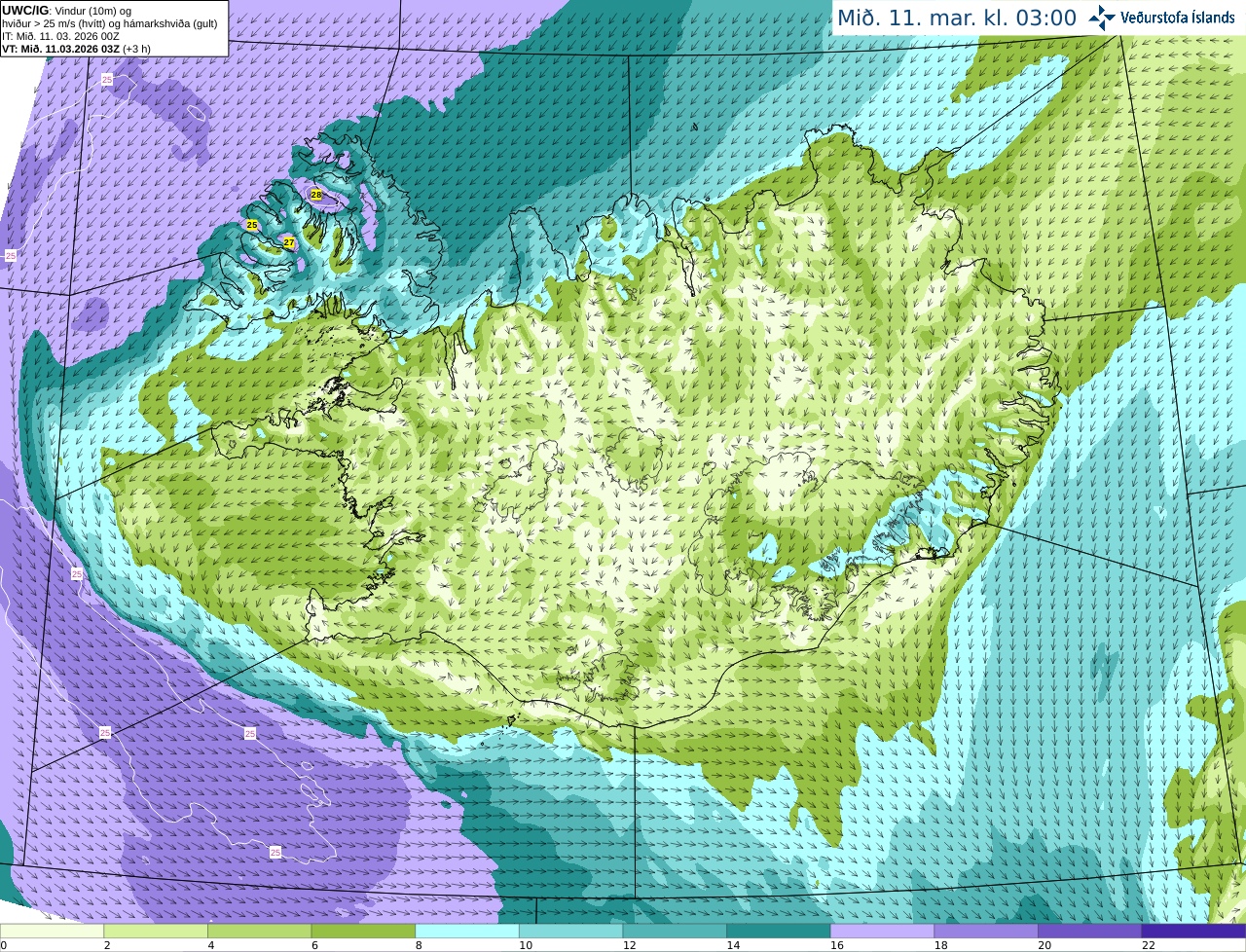Select the palest 0–2 m/s legend swatch
Screen dimensions: 1246x952
[x=53, y=931]
